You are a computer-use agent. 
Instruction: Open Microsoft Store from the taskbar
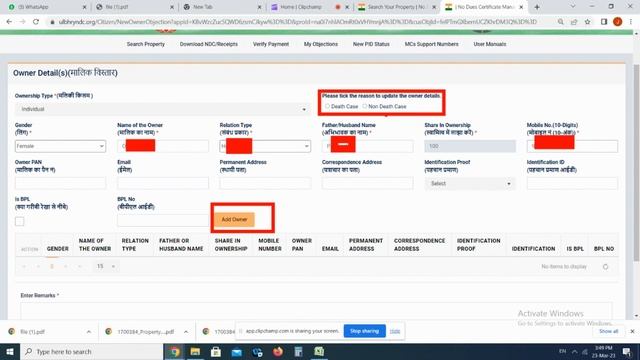[216, 351]
